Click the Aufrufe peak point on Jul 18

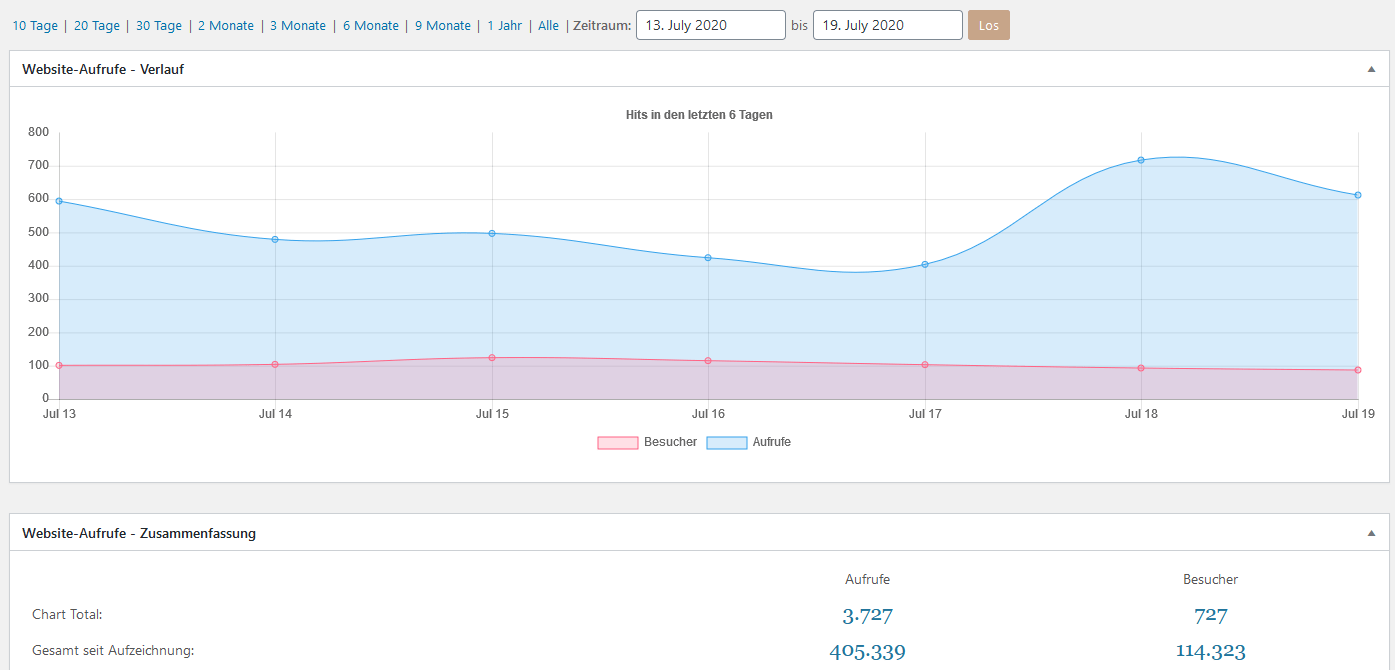pyautogui.click(x=1141, y=160)
